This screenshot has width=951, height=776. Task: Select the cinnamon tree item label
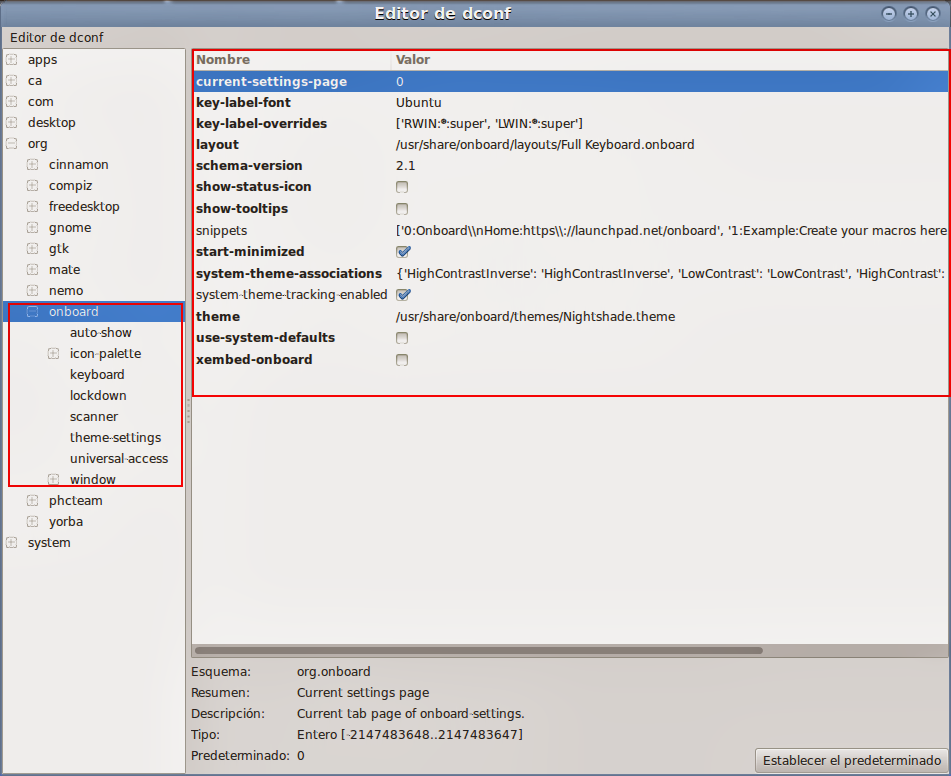(x=79, y=164)
